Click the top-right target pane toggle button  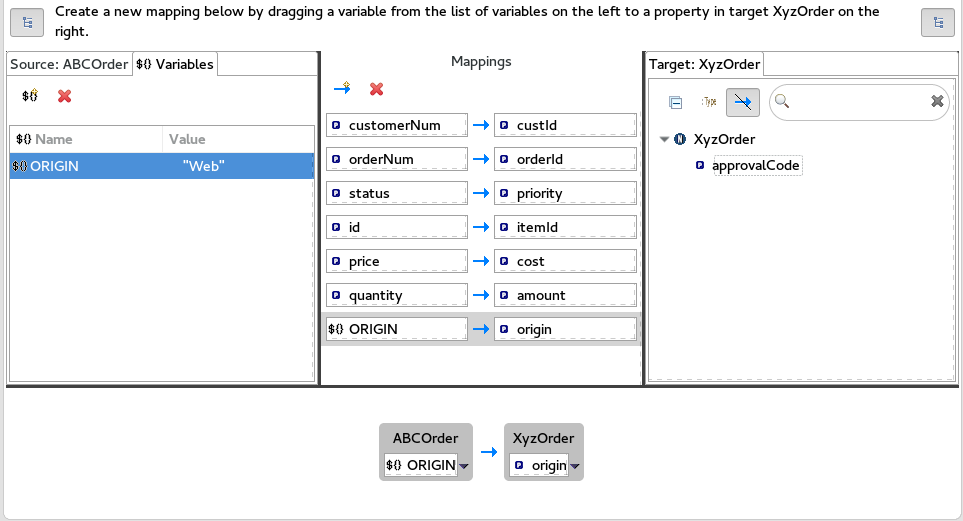point(937,21)
